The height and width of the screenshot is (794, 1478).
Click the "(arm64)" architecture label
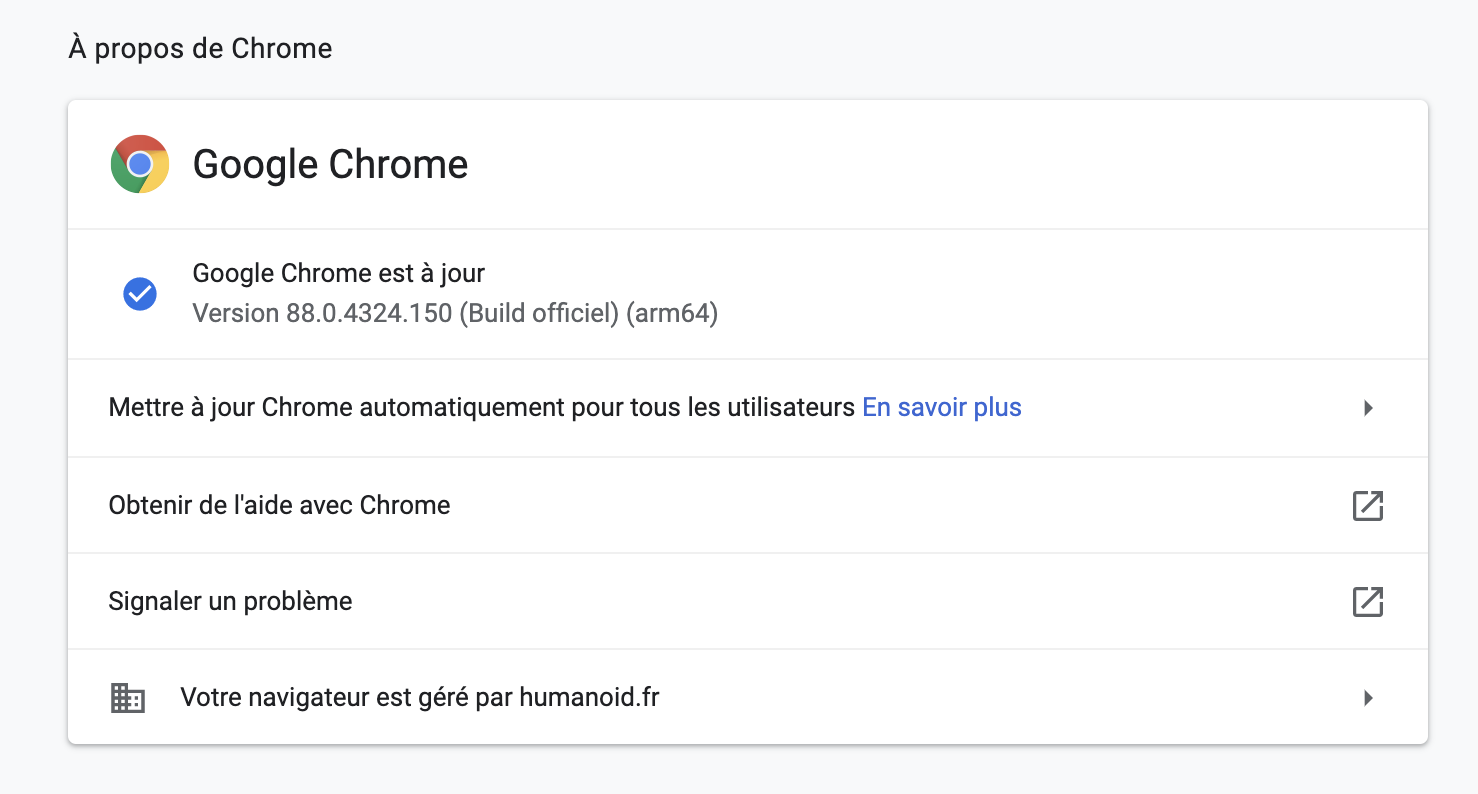coord(672,314)
